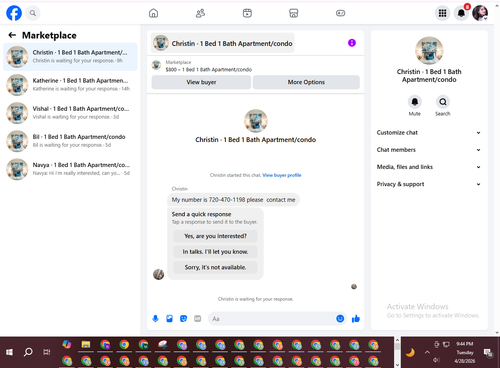Open the listing picture in the right info panel

429,50
